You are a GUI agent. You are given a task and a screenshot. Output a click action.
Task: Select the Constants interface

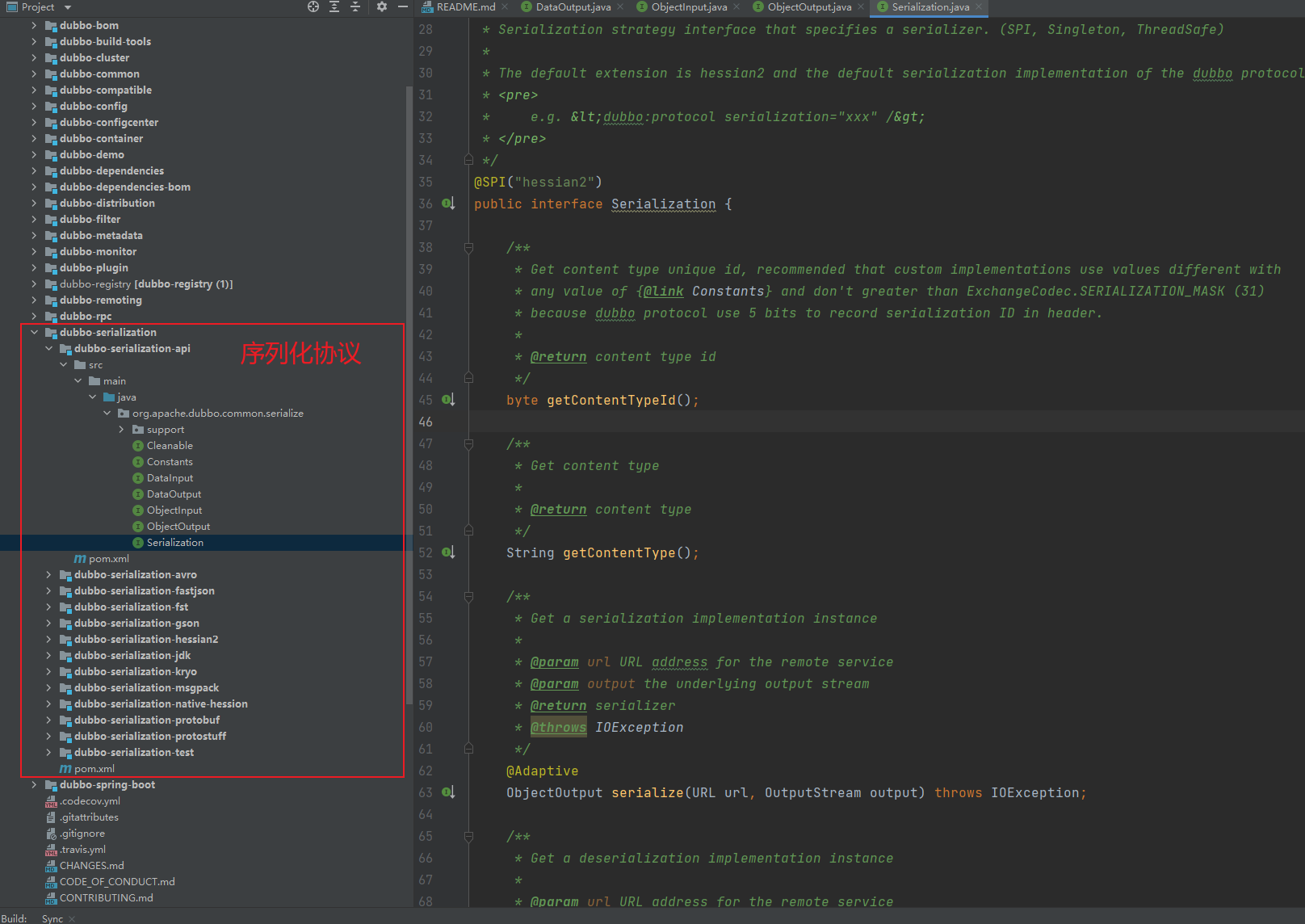coord(170,462)
